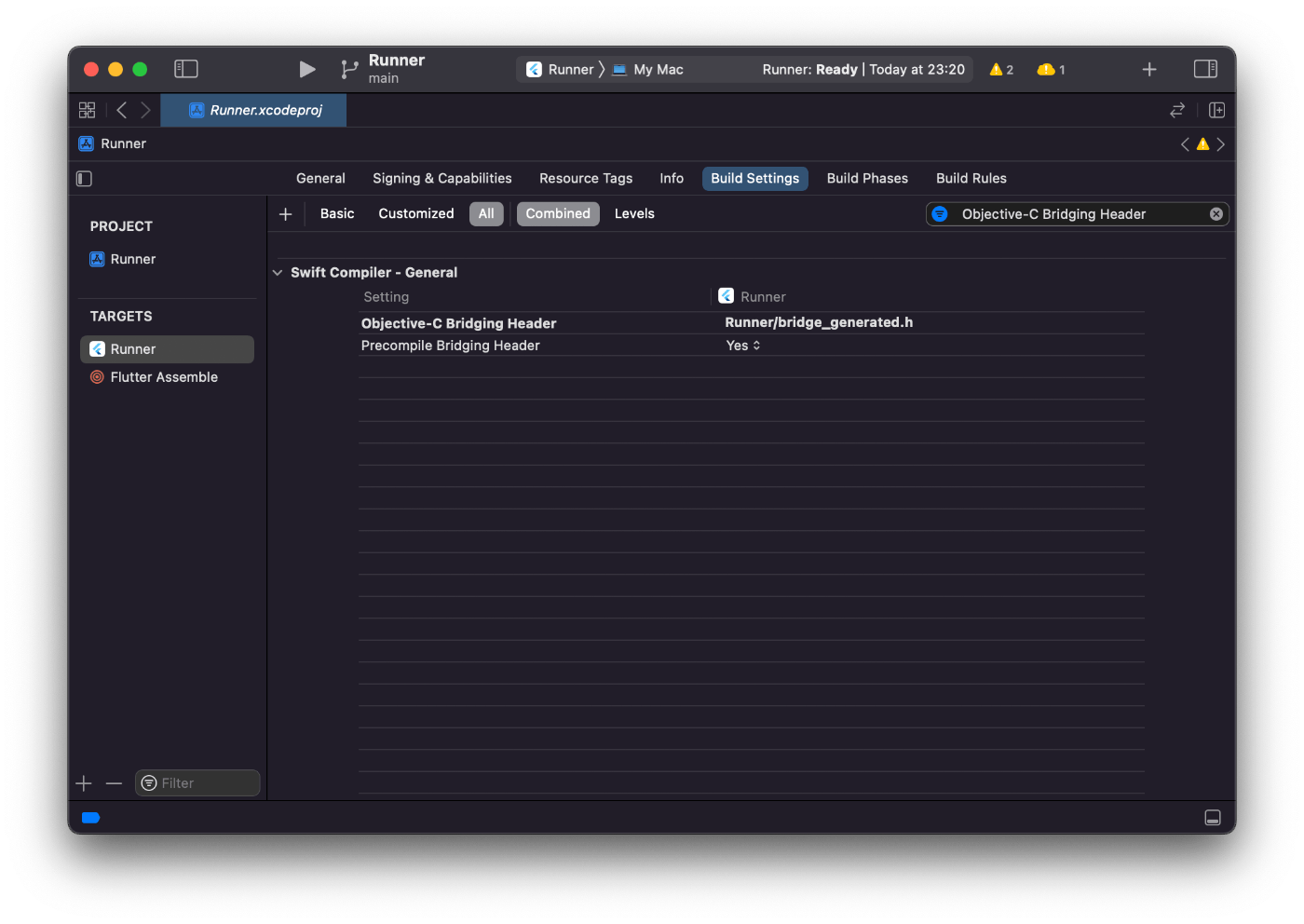1304x924 pixels.
Task: Show All build settings
Action: 486,213
